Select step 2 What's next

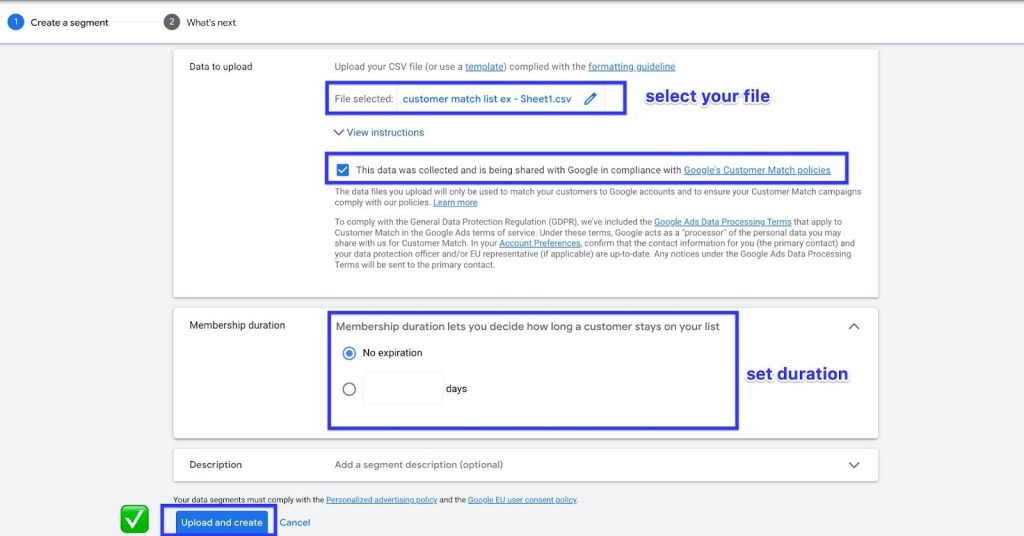200,22
